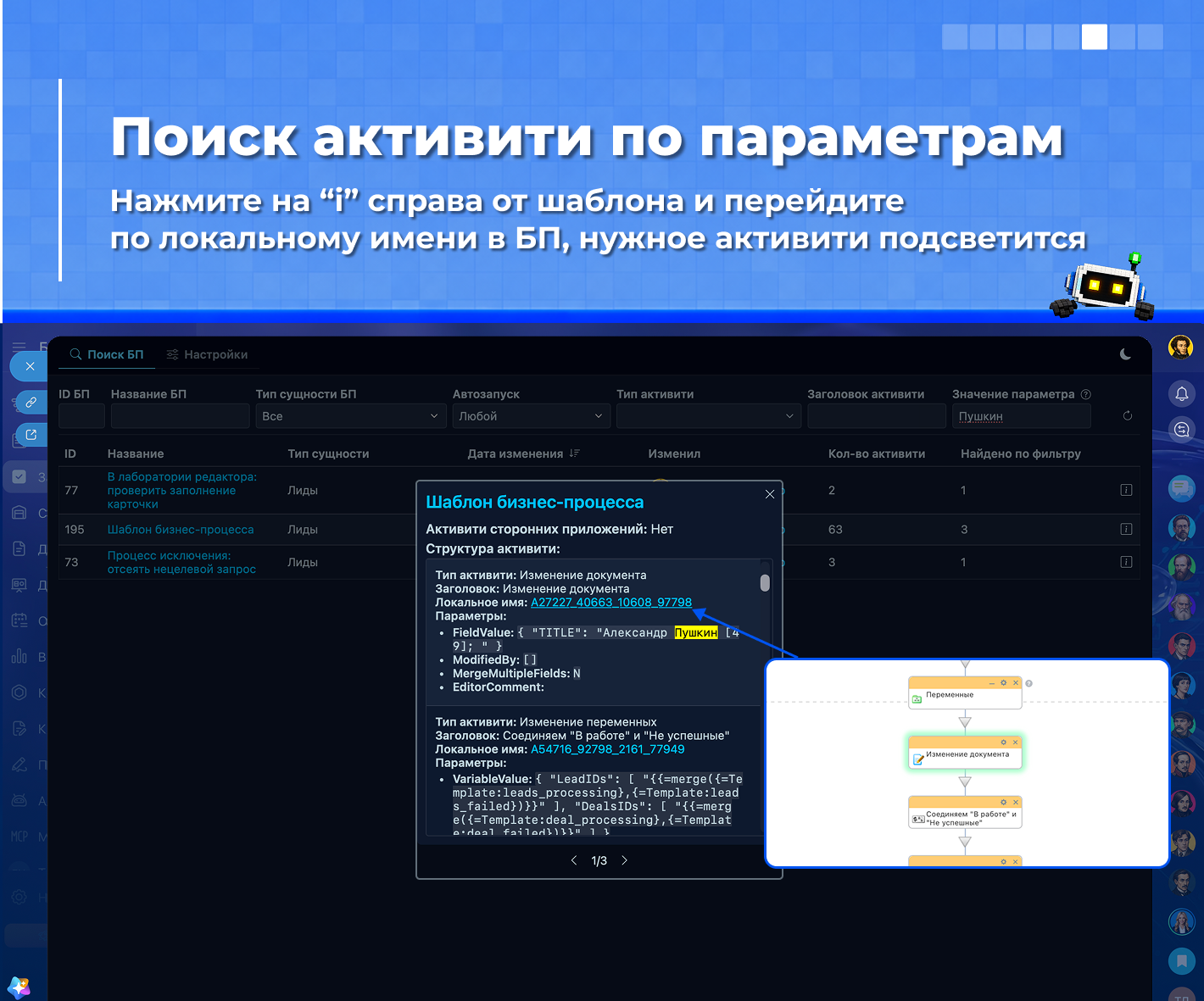Click the Тип сущности column header
Viewport: 1204px width, 1001px height.
328,453
